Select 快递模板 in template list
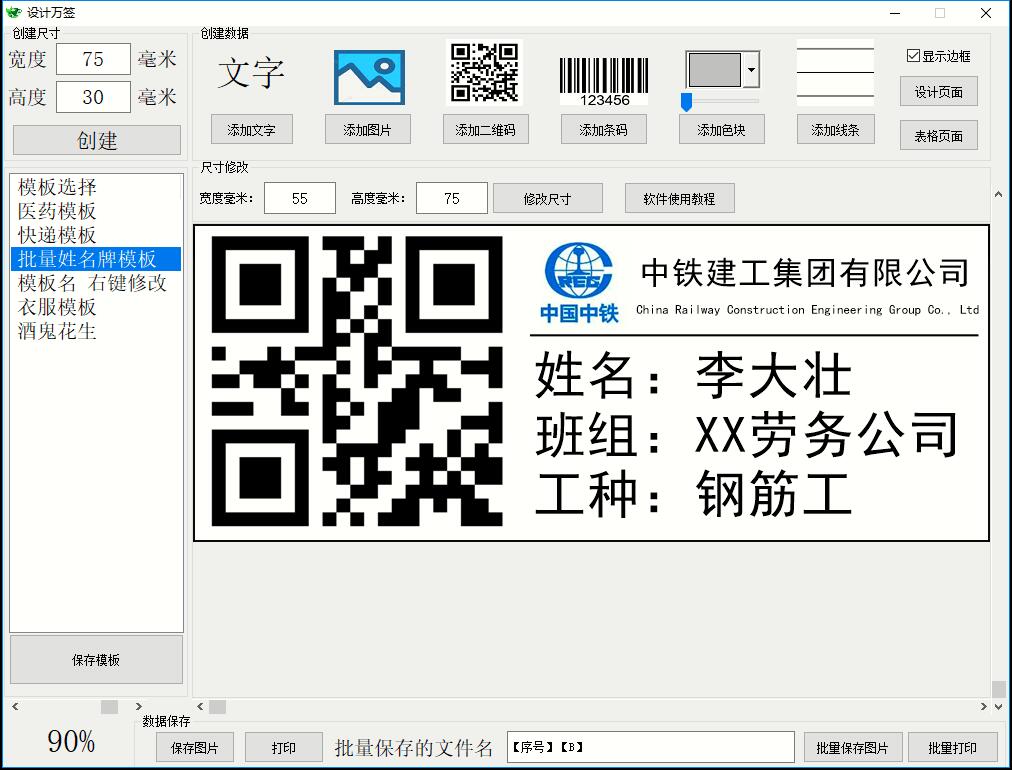Image resolution: width=1012 pixels, height=770 pixels. pos(57,235)
